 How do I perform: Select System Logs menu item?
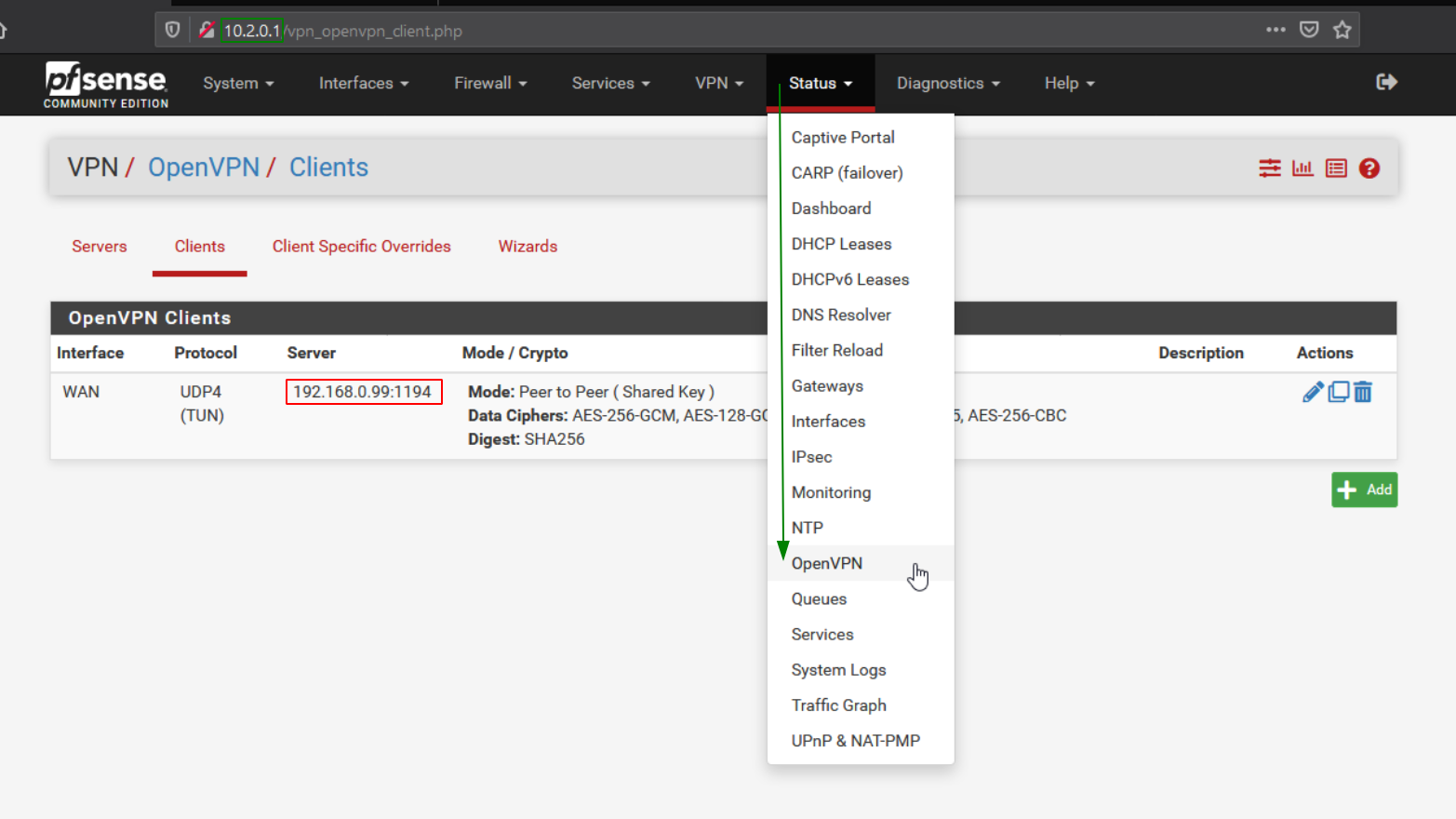click(861, 670)
